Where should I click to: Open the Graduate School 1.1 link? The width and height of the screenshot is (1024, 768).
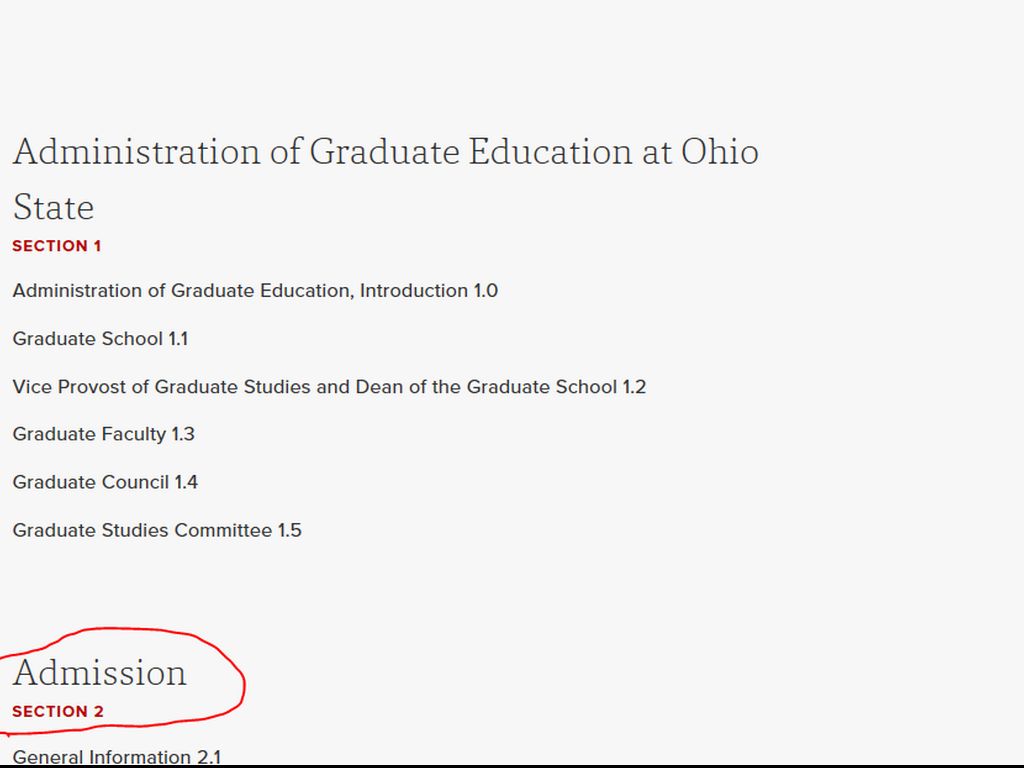[100, 339]
